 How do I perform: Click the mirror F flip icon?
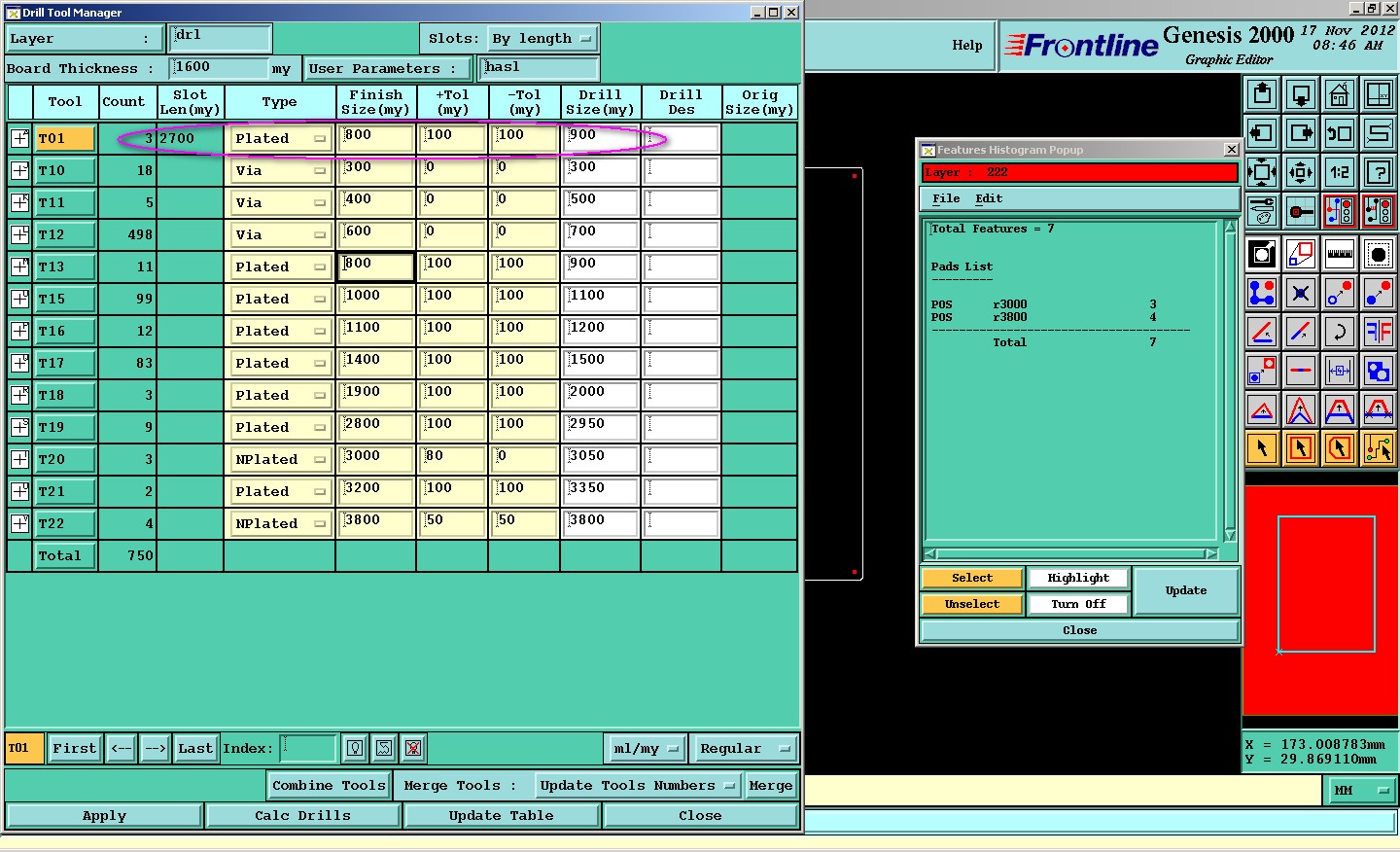(1378, 332)
